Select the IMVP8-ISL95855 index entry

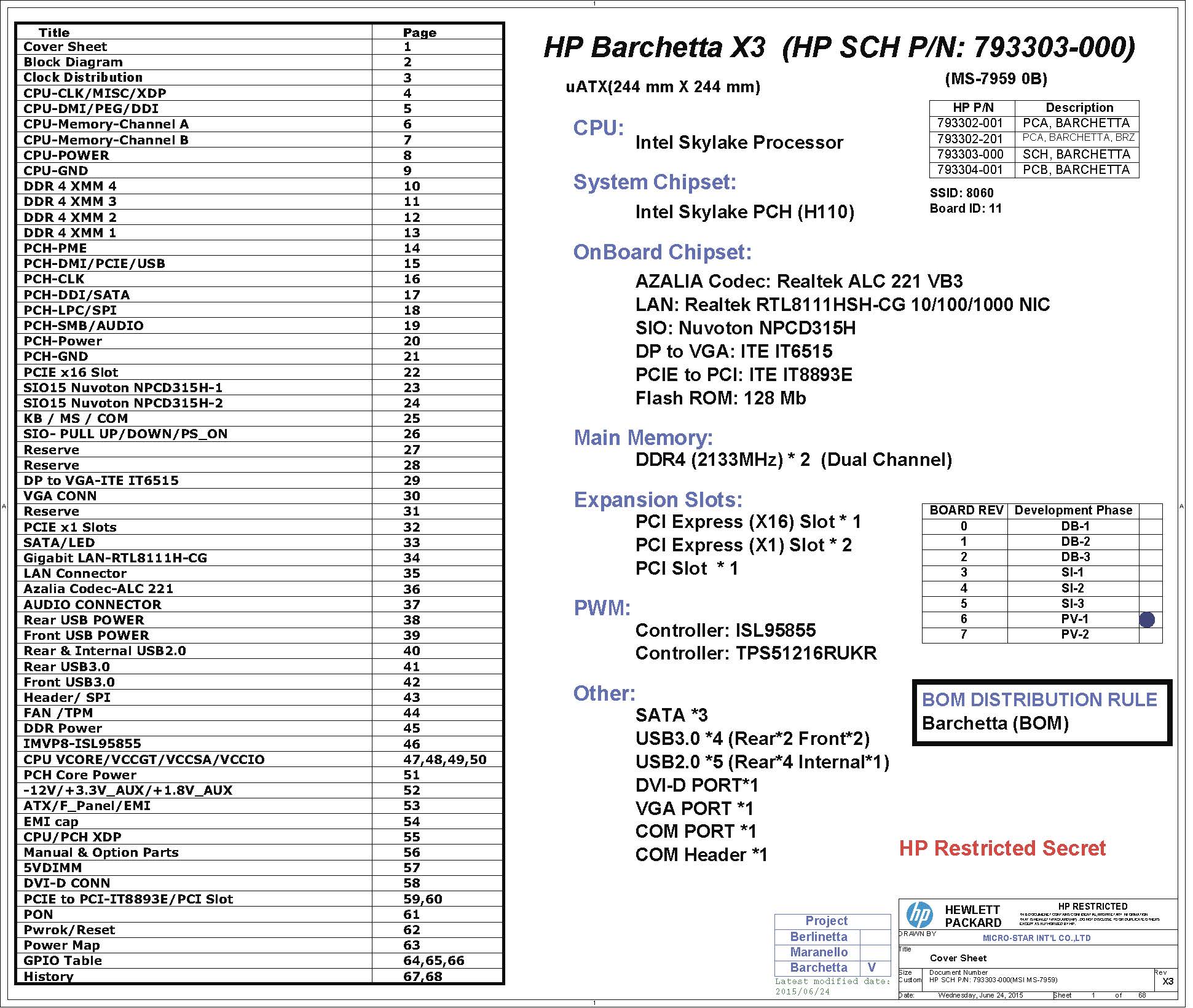click(82, 744)
